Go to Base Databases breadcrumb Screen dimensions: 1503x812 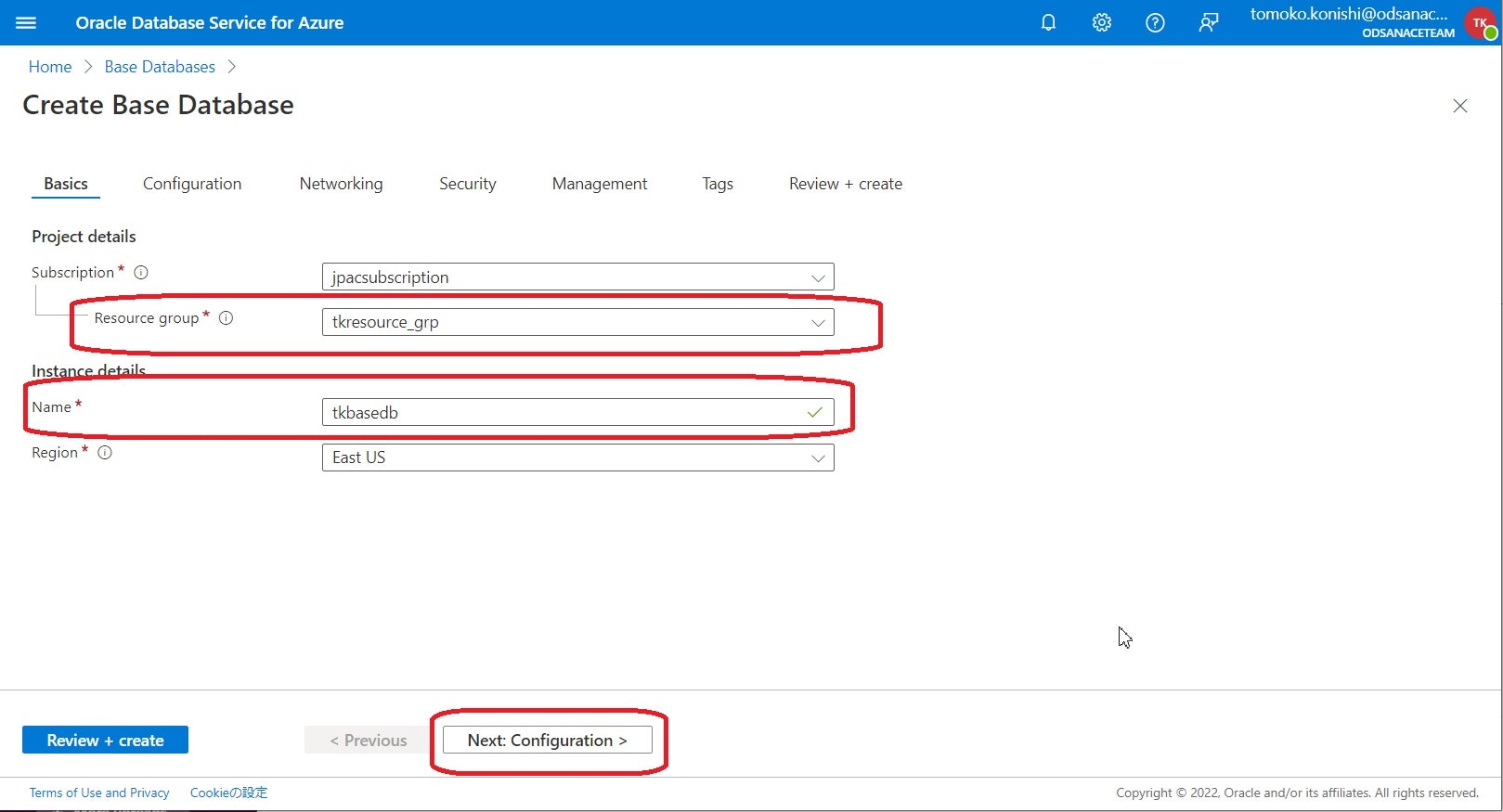[160, 67]
